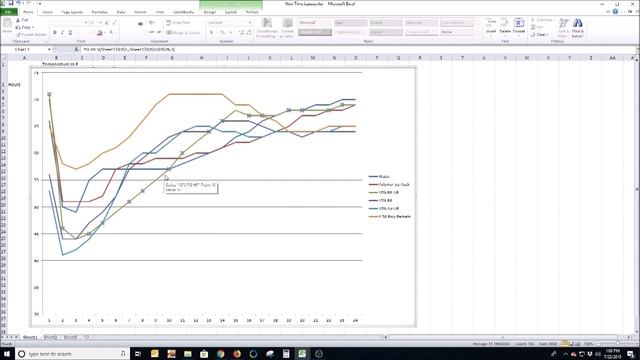Open Conditional Formatting in the ribbon

pos(266,28)
